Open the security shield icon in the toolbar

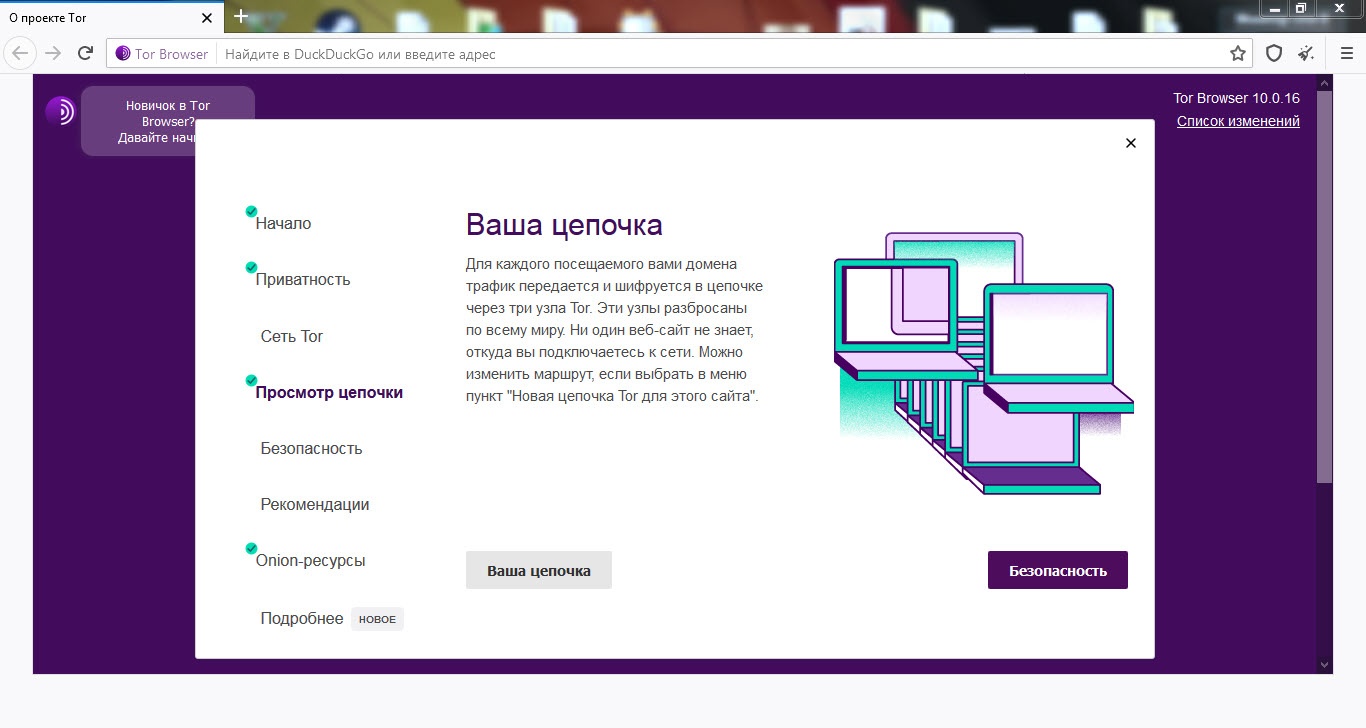click(1273, 52)
